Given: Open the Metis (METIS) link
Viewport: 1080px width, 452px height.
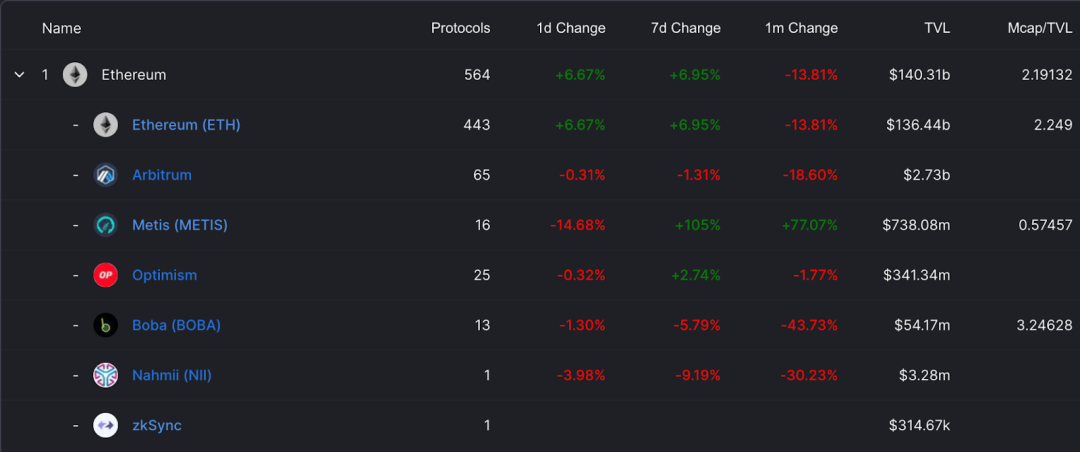Looking at the screenshot, I should (x=180, y=225).
